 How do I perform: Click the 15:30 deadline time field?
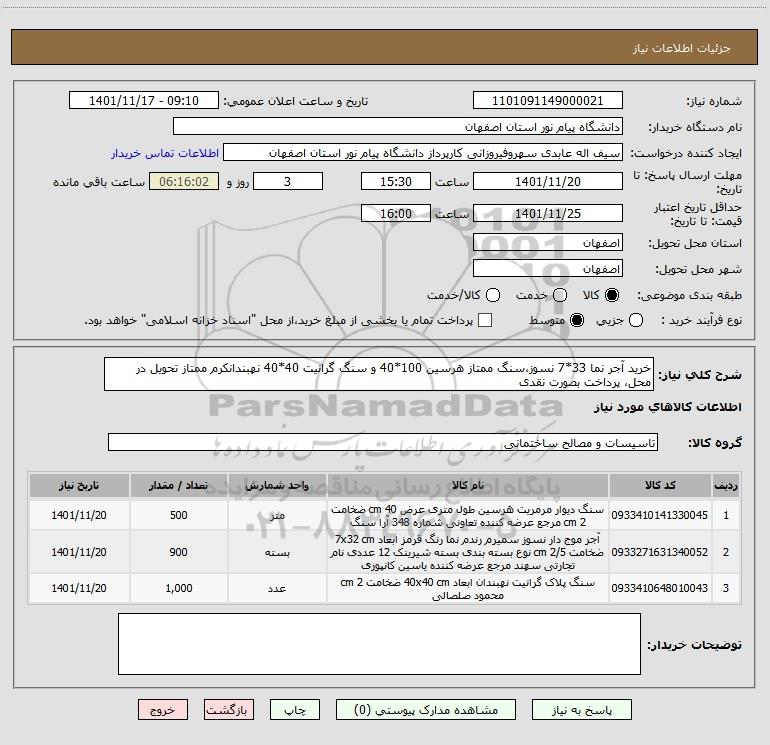coord(396,182)
